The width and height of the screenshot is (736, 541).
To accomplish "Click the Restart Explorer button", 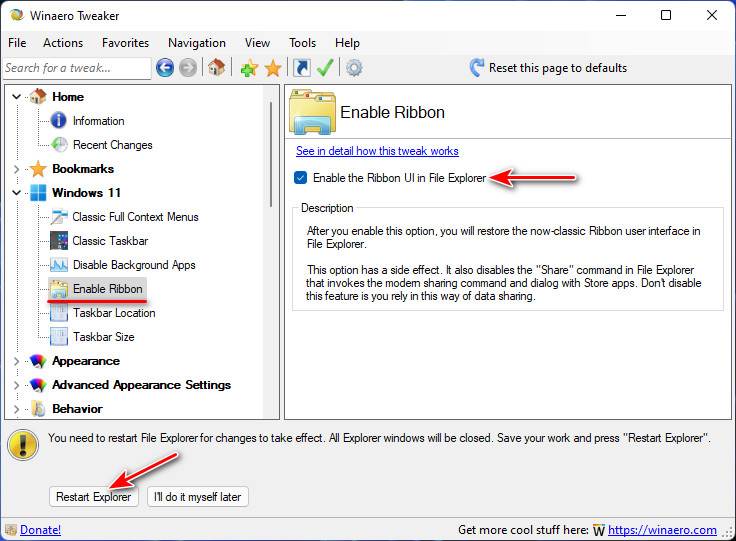I will (x=94, y=496).
